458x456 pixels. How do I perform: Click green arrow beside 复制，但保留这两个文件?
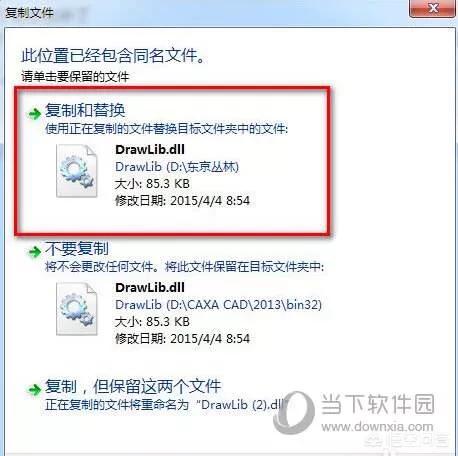coord(34,389)
